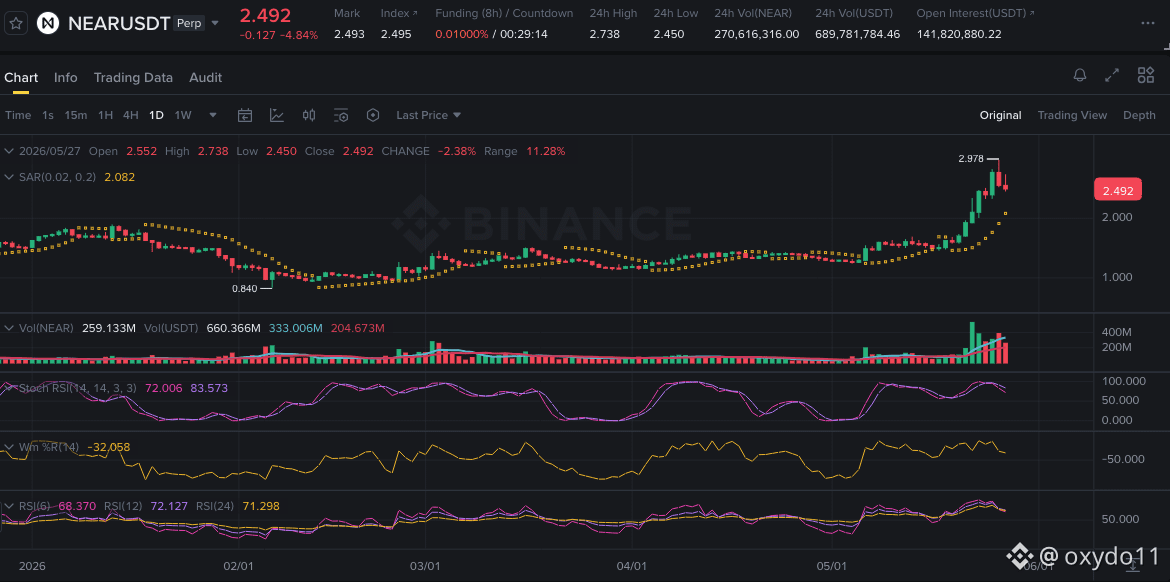This screenshot has height=582, width=1170.
Task: Click the 400M volume axis label
Action: tap(1116, 331)
